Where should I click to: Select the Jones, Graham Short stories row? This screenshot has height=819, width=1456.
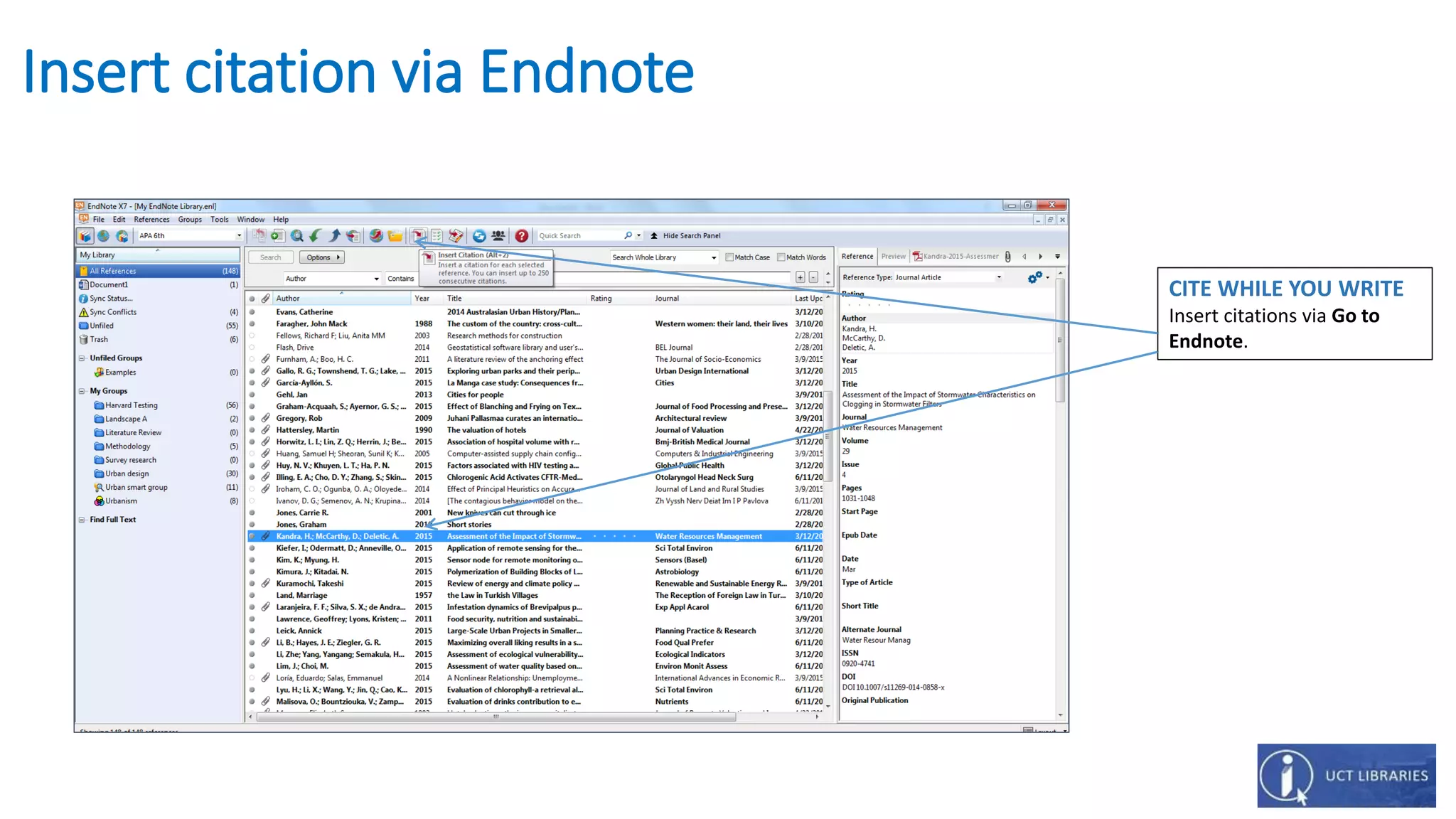pyautogui.click(x=535, y=525)
